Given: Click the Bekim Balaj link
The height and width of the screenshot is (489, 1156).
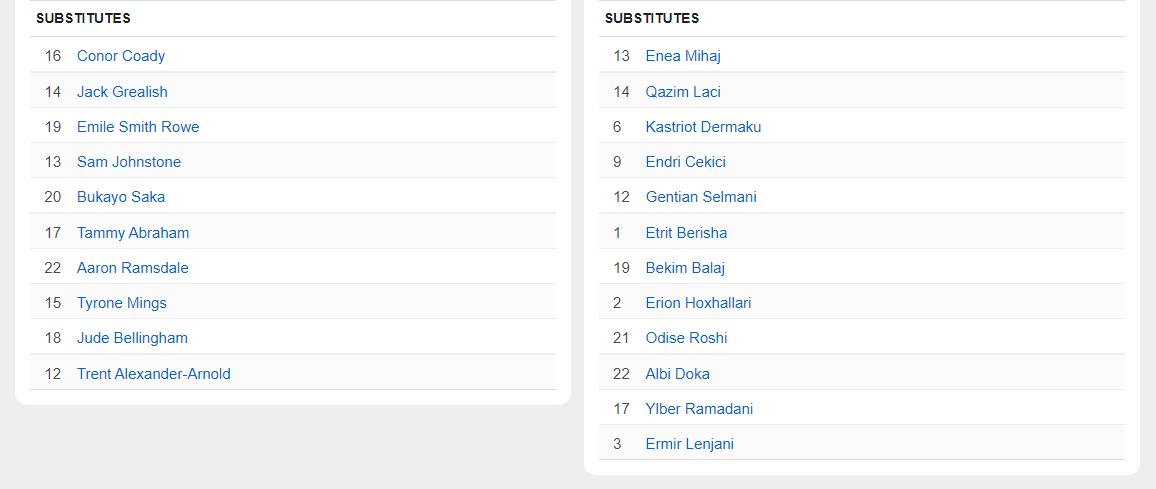Looking at the screenshot, I should pos(685,268).
